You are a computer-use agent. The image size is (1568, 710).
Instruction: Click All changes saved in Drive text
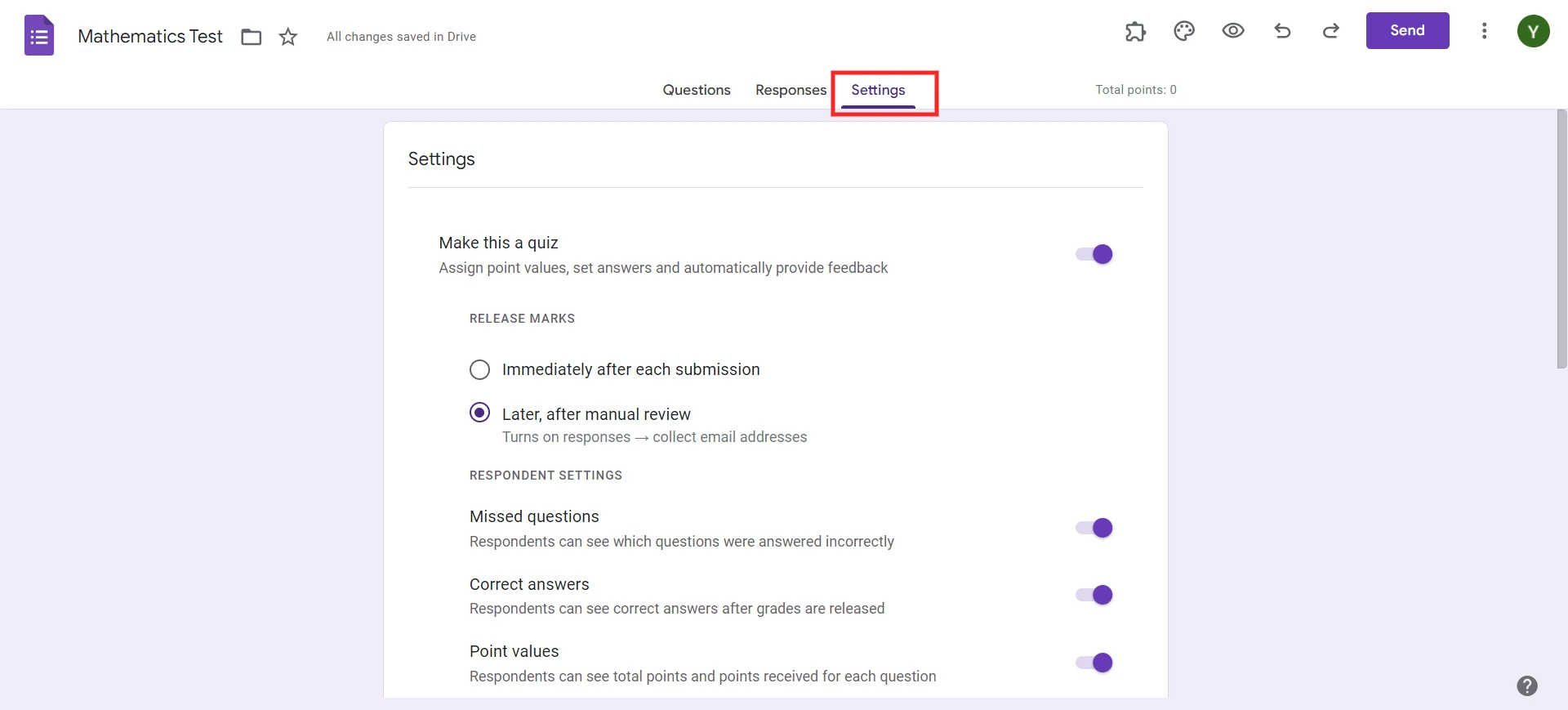click(x=401, y=37)
